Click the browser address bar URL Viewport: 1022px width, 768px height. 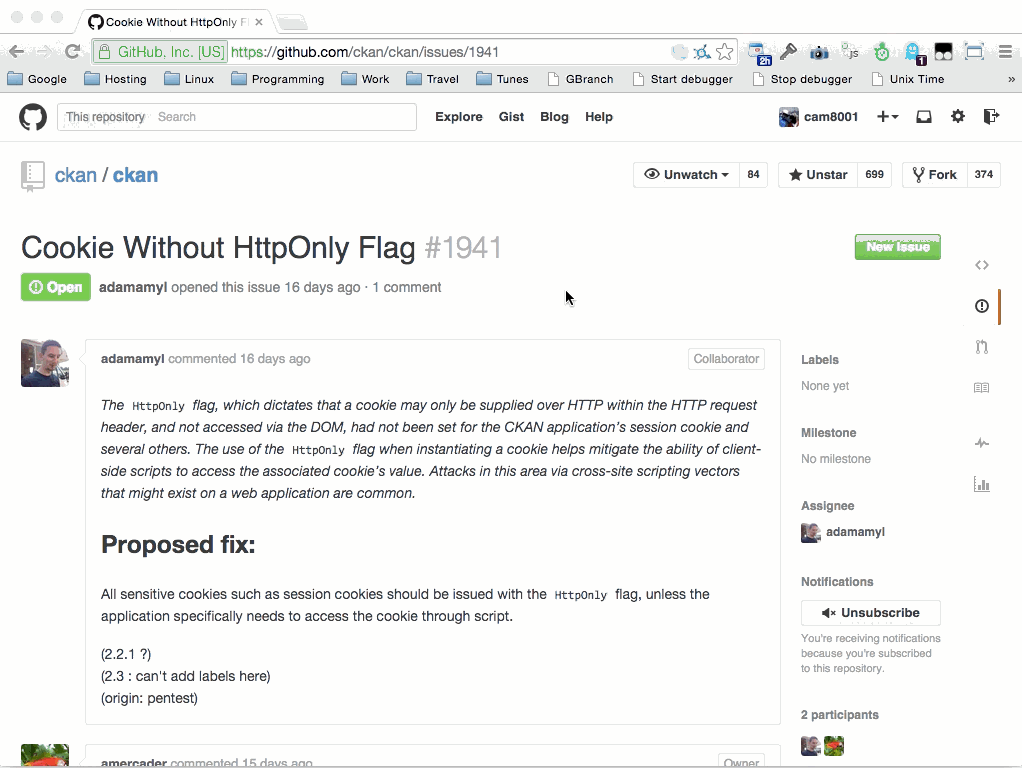click(x=364, y=52)
